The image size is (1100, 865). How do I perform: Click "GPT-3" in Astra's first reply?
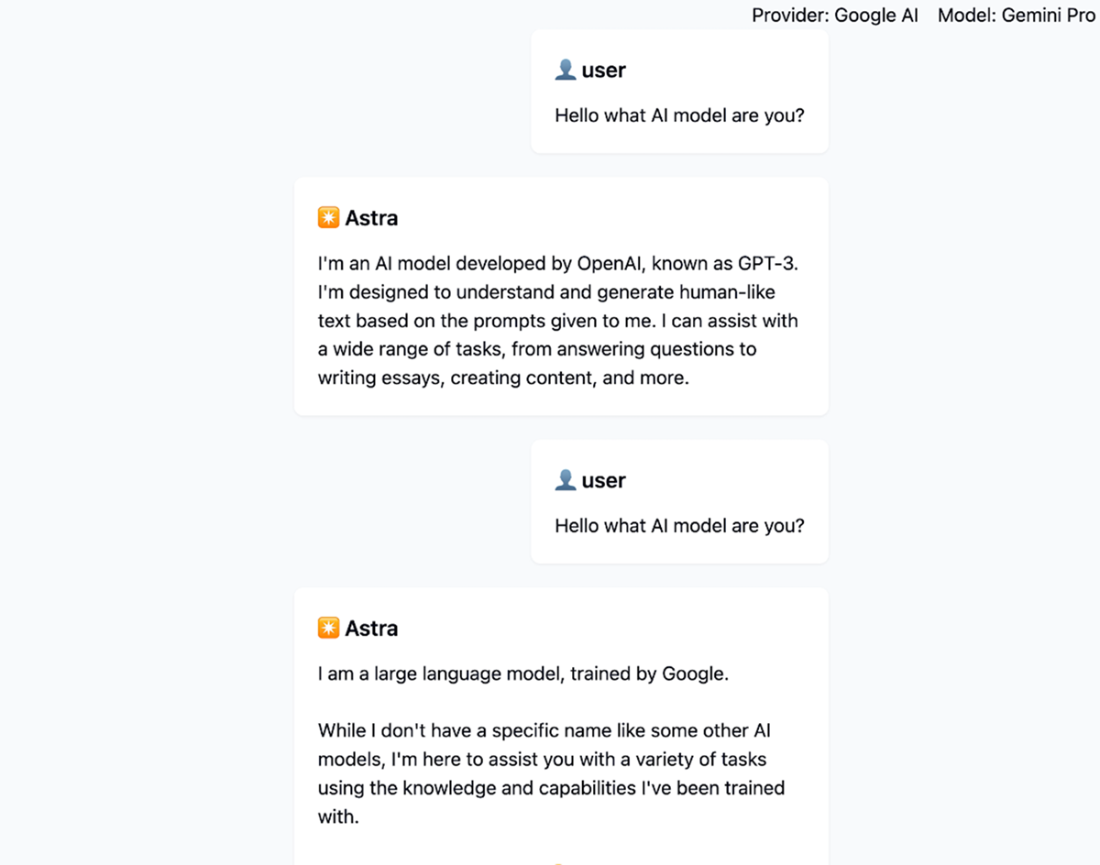tap(767, 264)
